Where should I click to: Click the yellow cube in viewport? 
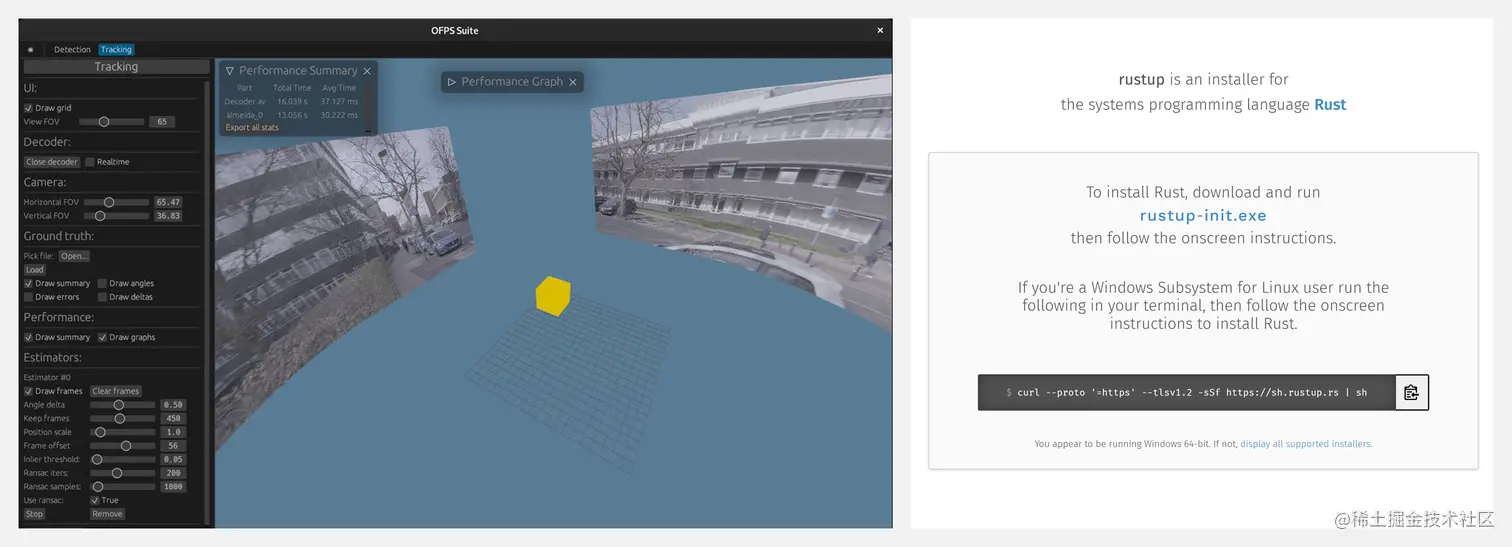pos(553,296)
